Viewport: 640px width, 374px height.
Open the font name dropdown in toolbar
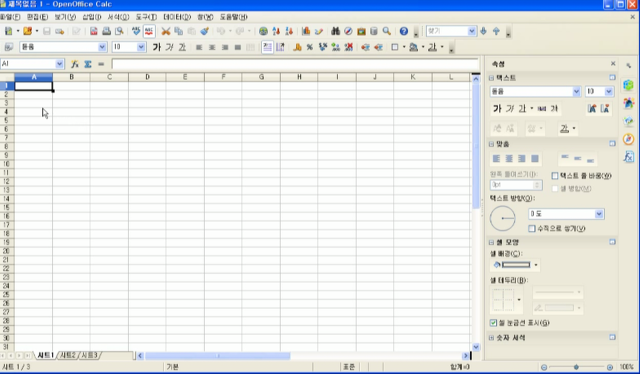[x=102, y=47]
